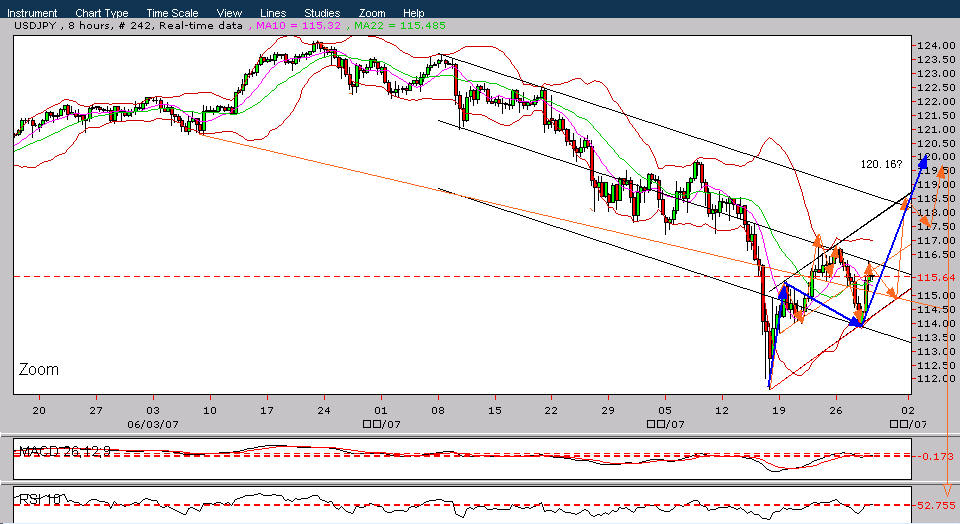960x524 pixels.
Task: Click the 52.755 RSI value
Action: pyautogui.click(x=936, y=506)
